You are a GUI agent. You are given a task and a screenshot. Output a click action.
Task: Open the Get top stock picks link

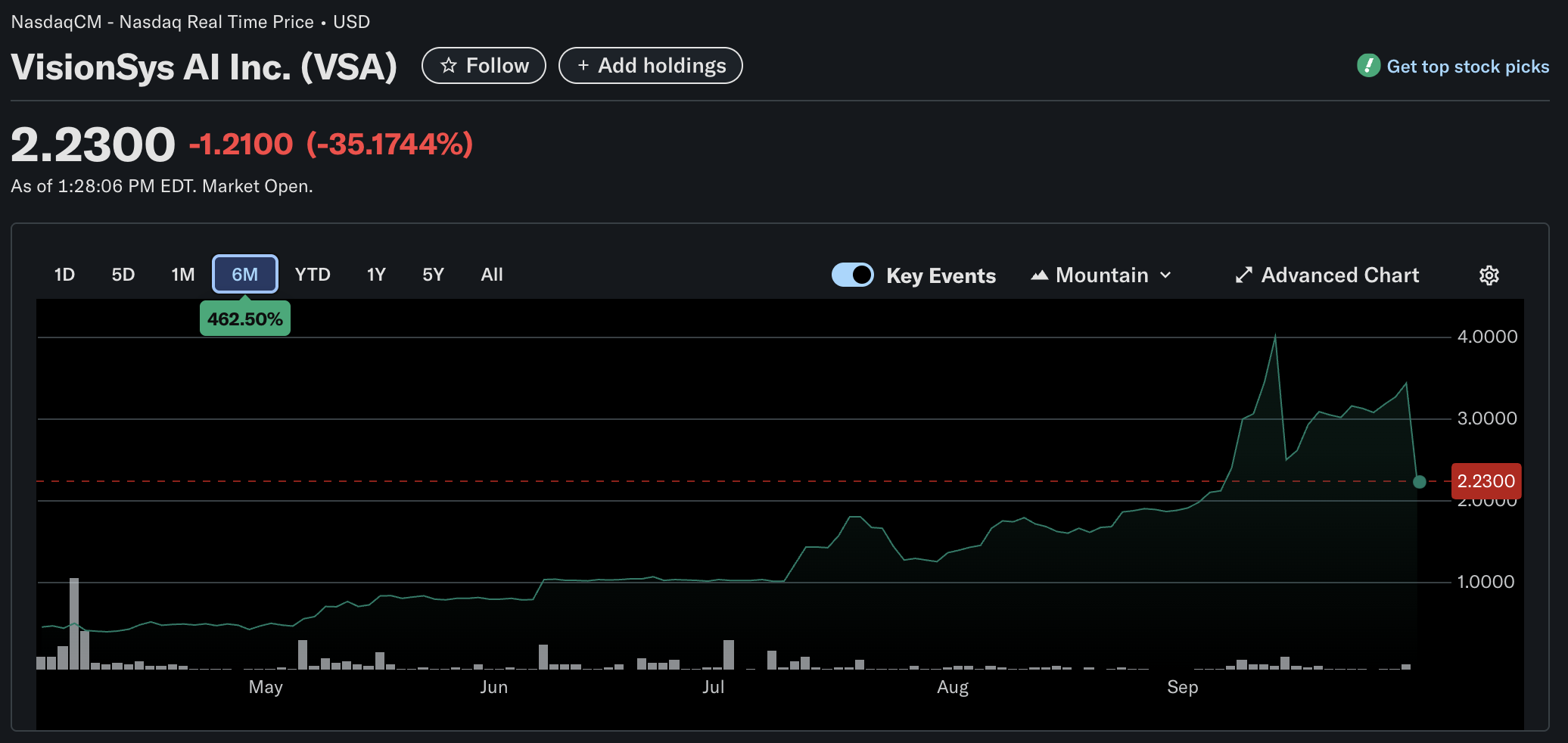(1467, 67)
